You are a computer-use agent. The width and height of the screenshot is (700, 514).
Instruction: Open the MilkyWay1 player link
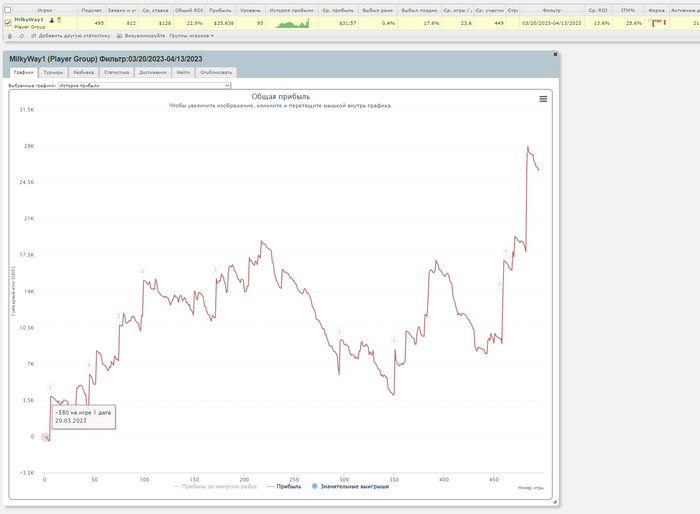pos(29,20)
